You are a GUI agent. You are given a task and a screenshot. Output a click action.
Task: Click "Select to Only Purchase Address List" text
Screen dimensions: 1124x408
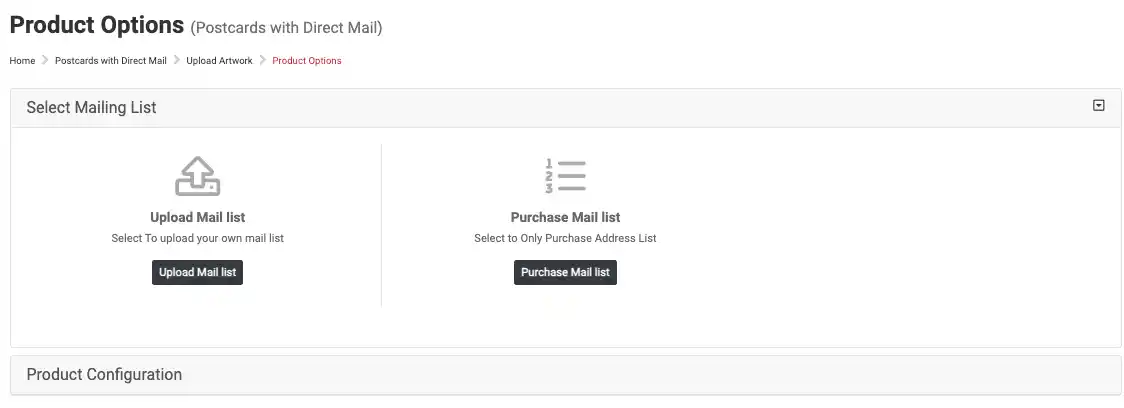pos(565,239)
